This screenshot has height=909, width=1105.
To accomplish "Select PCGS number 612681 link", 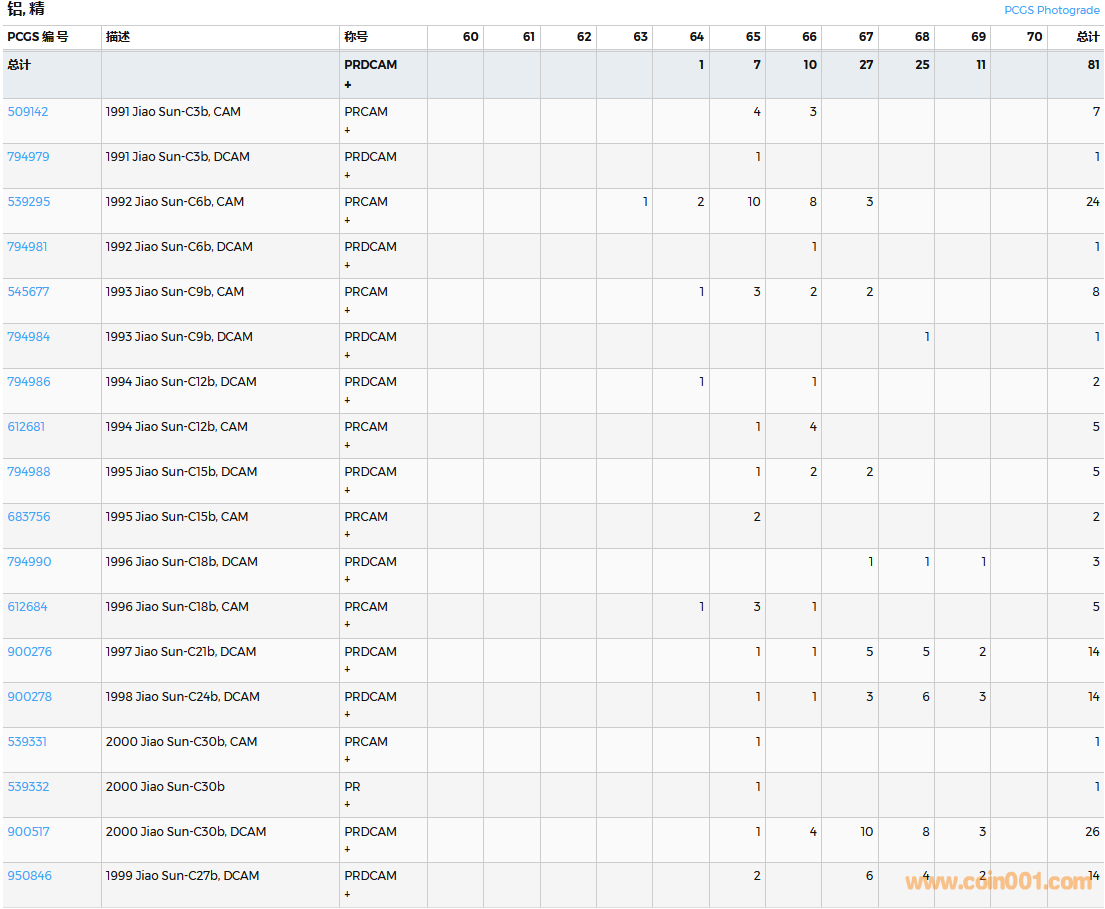I will point(26,427).
